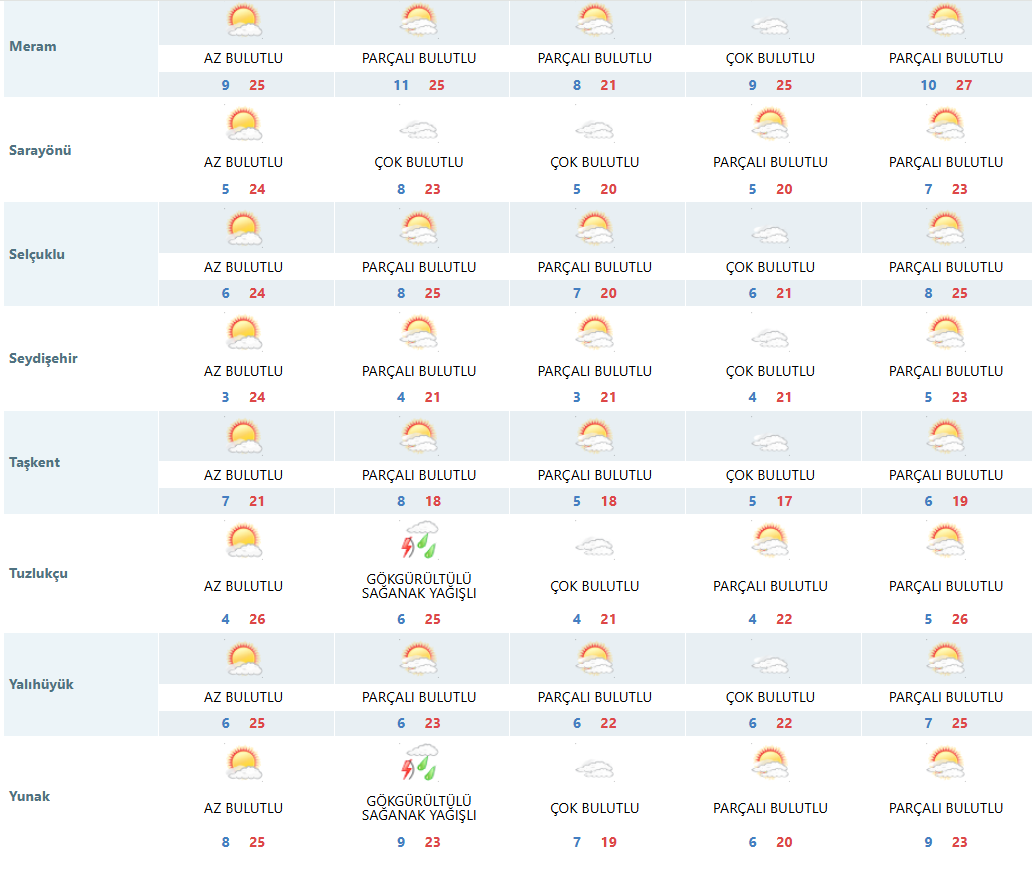
Task: Click Seydişehir's az bulutlu sun icon
Action: (x=244, y=333)
